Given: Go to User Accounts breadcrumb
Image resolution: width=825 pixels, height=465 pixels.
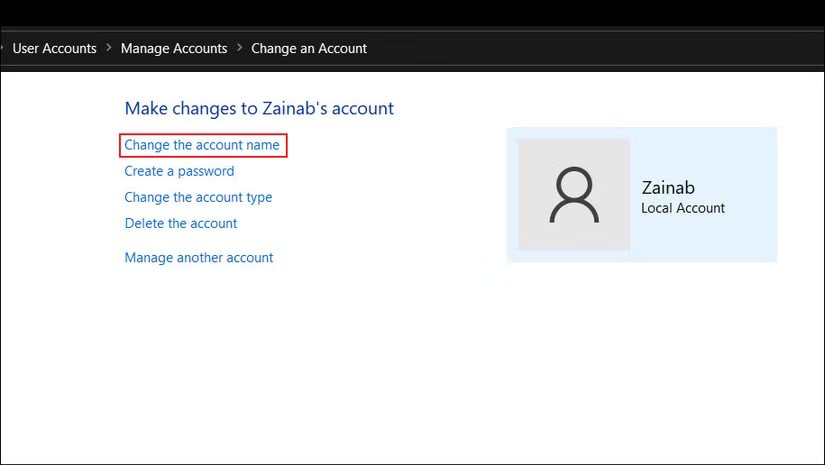Looking at the screenshot, I should 54,48.
